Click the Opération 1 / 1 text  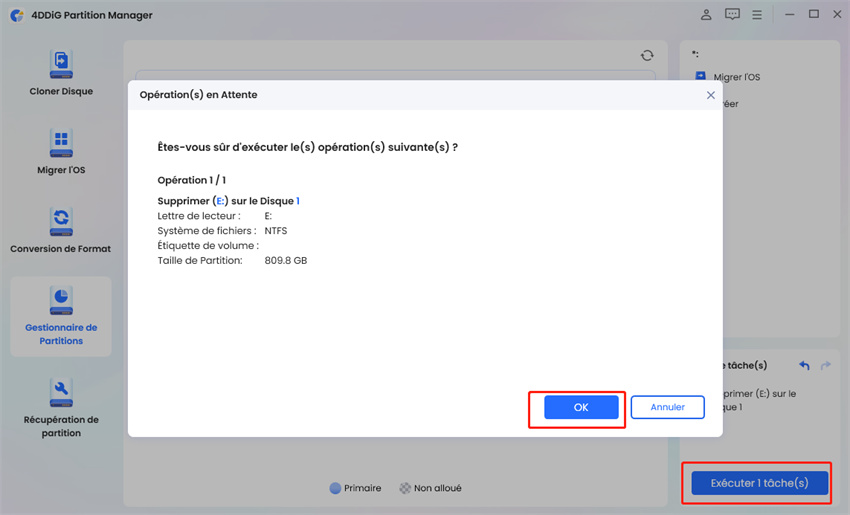pyautogui.click(x=191, y=180)
